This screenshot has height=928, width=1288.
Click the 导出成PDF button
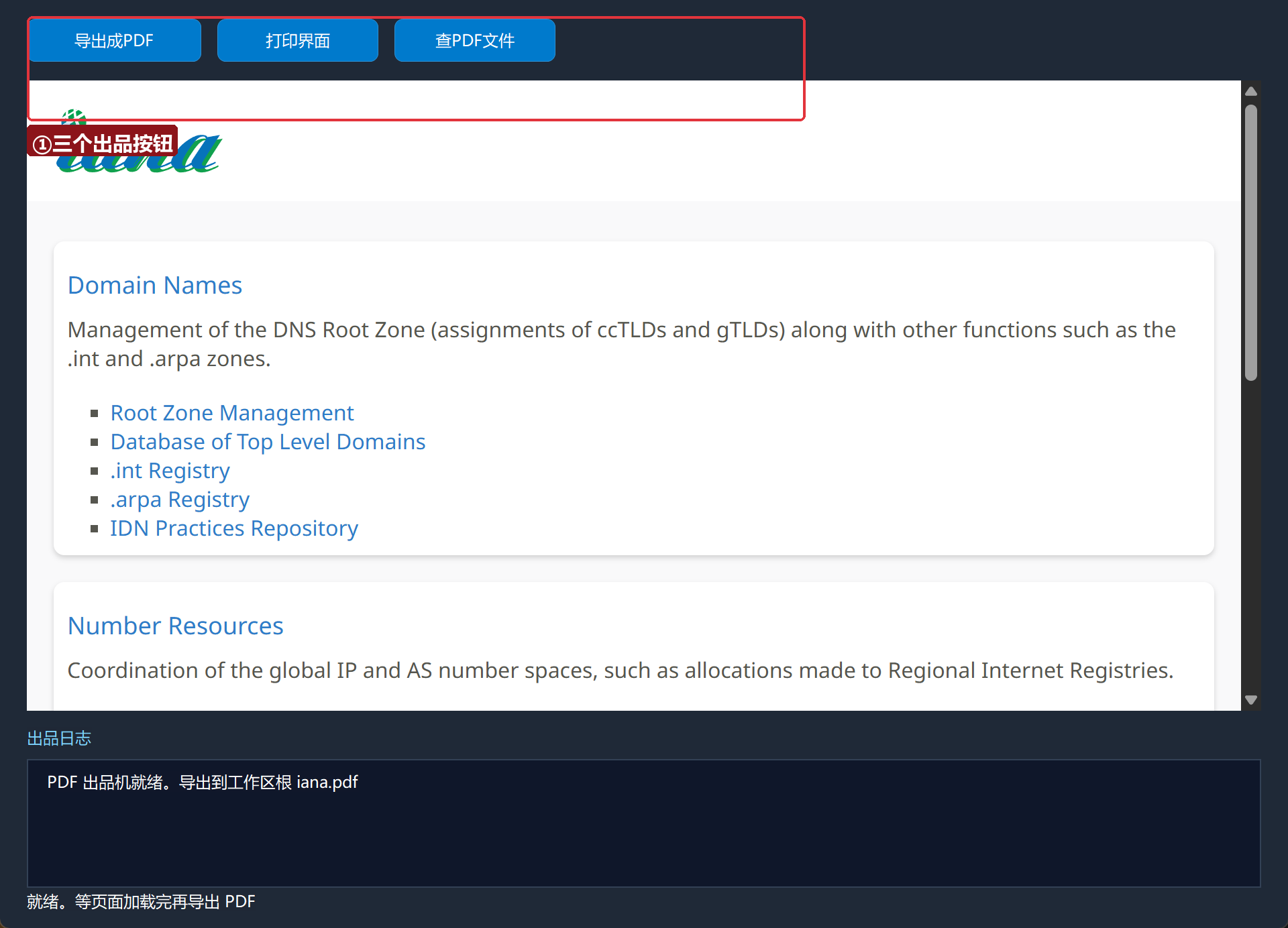114,40
